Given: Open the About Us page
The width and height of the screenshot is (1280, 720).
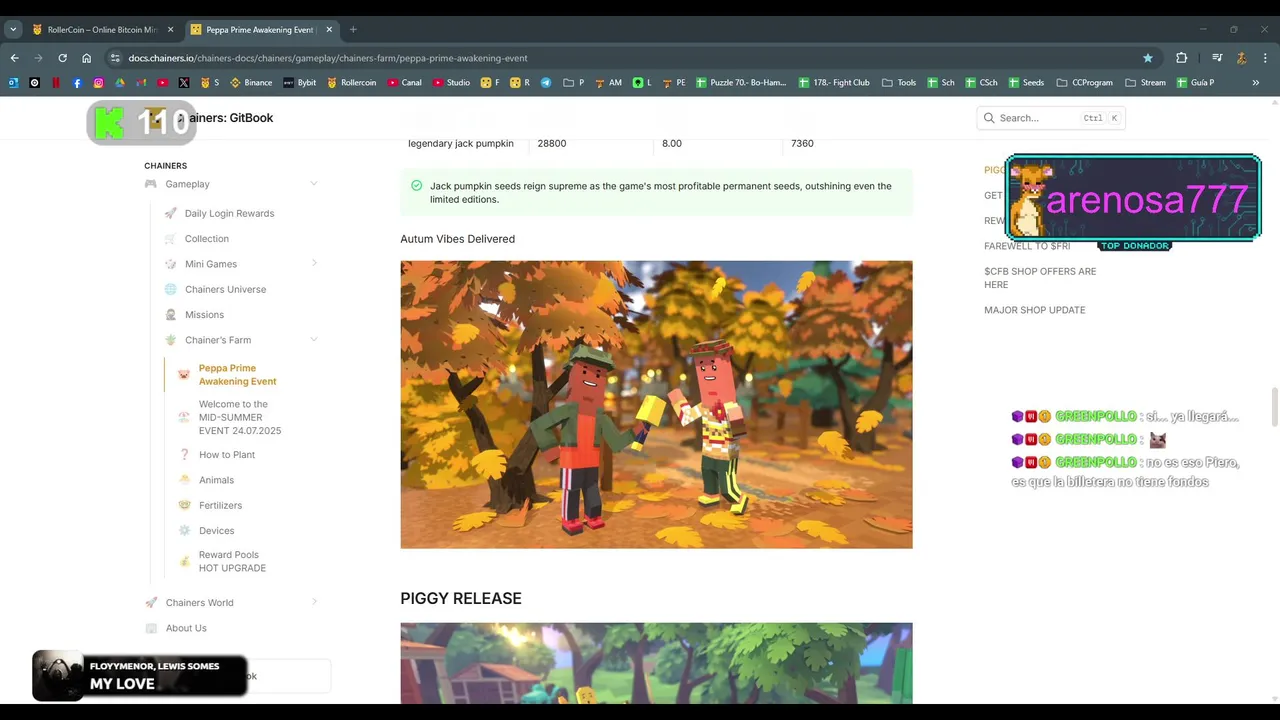Looking at the screenshot, I should click(186, 628).
